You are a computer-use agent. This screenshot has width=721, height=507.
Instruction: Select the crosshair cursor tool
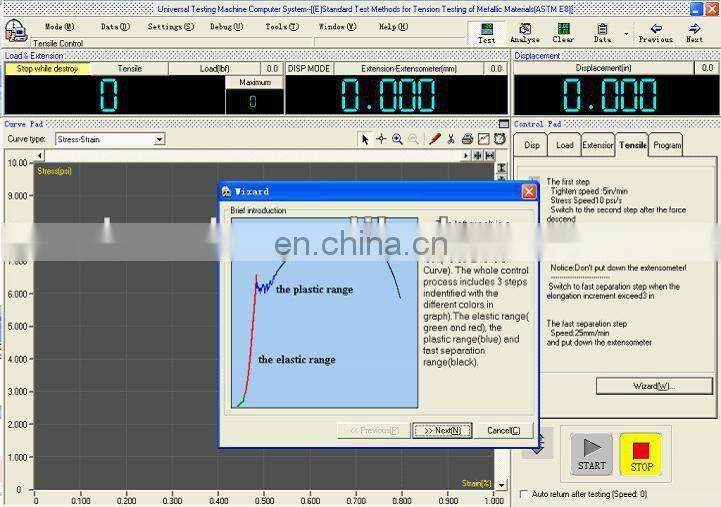click(381, 139)
